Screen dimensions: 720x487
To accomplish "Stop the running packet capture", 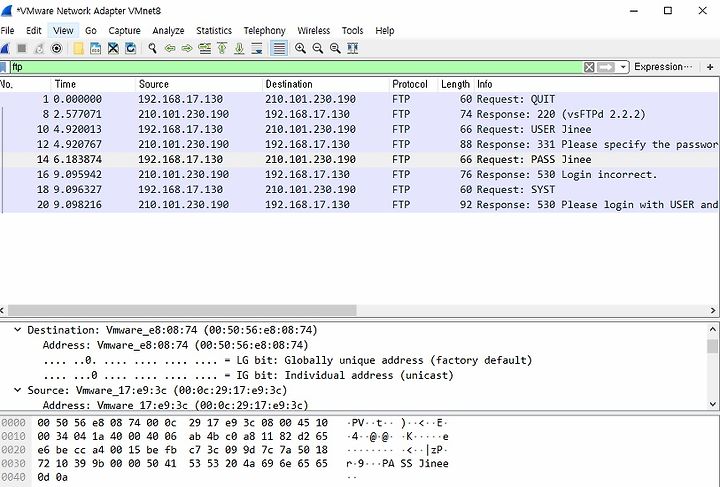I will (22, 48).
